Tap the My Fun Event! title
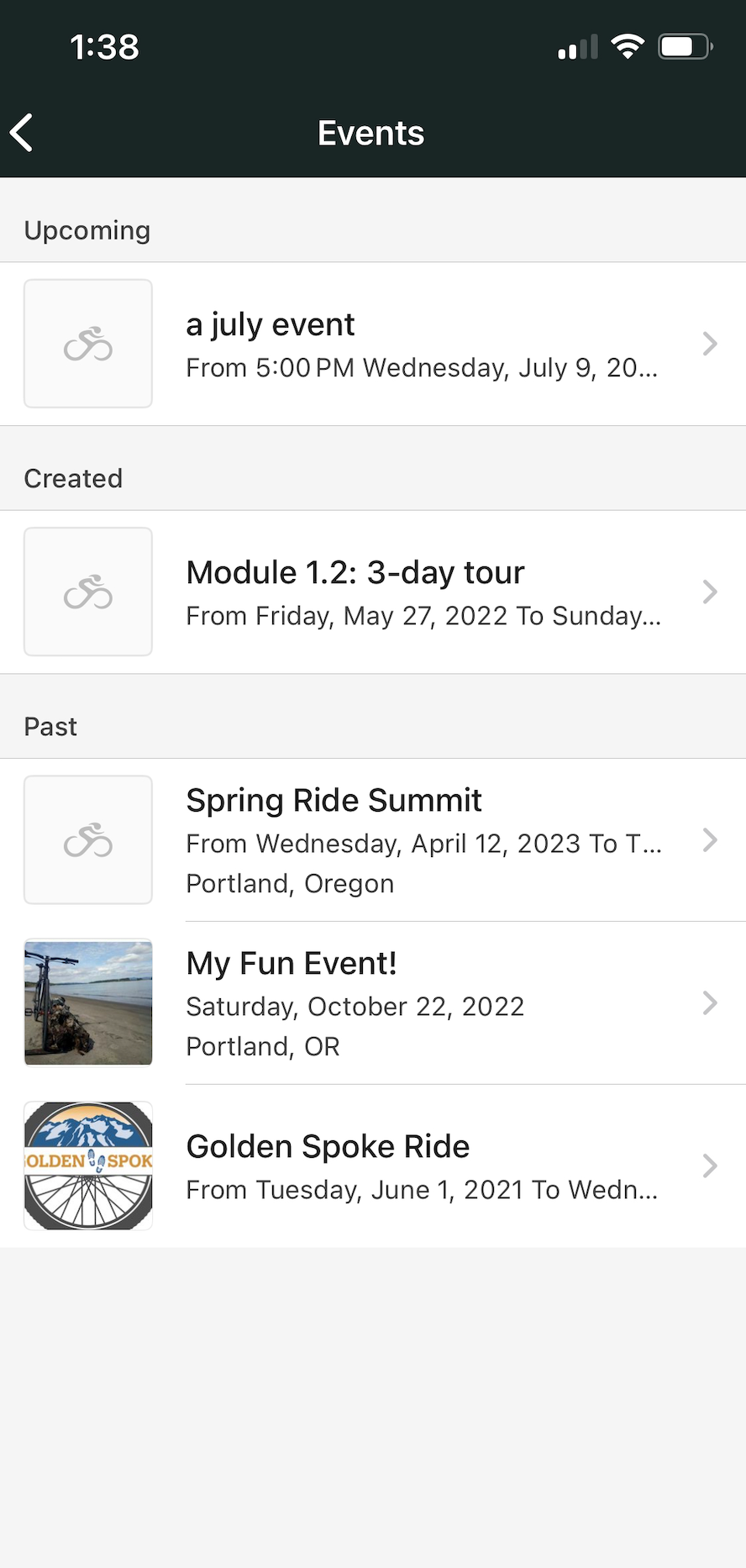The height and width of the screenshot is (1568, 746). pos(291,963)
